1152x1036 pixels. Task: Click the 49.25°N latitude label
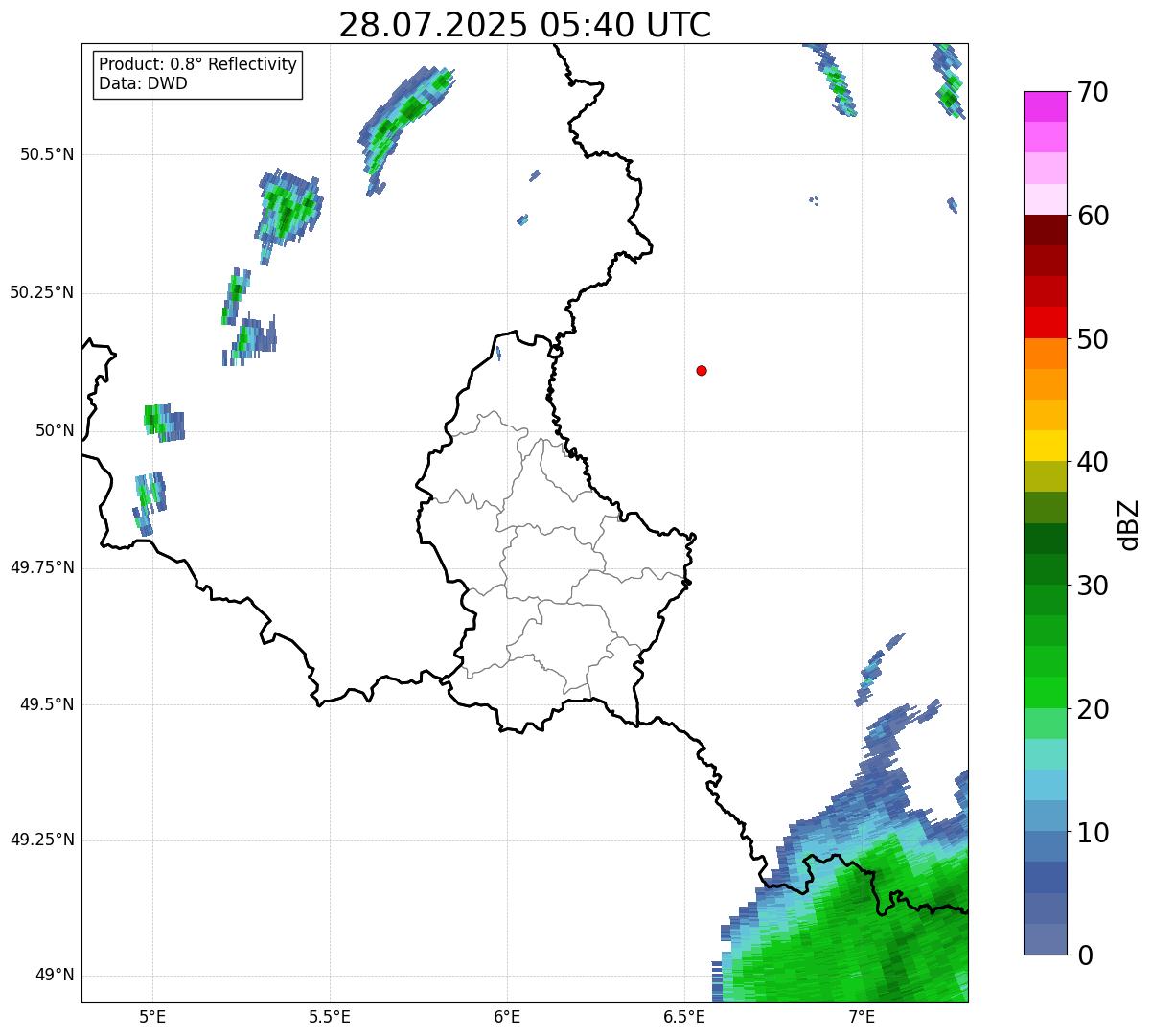coord(42,840)
